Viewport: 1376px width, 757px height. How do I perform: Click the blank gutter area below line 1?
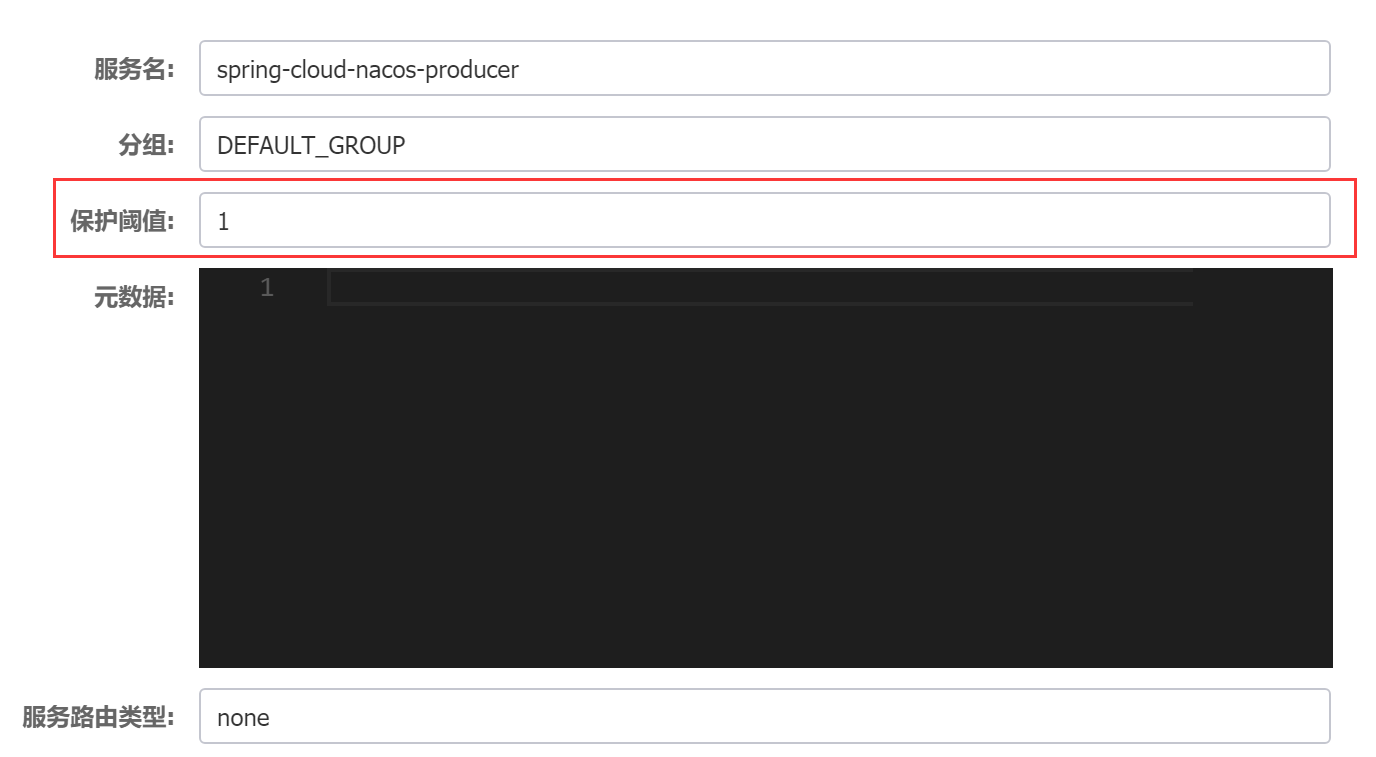click(262, 450)
